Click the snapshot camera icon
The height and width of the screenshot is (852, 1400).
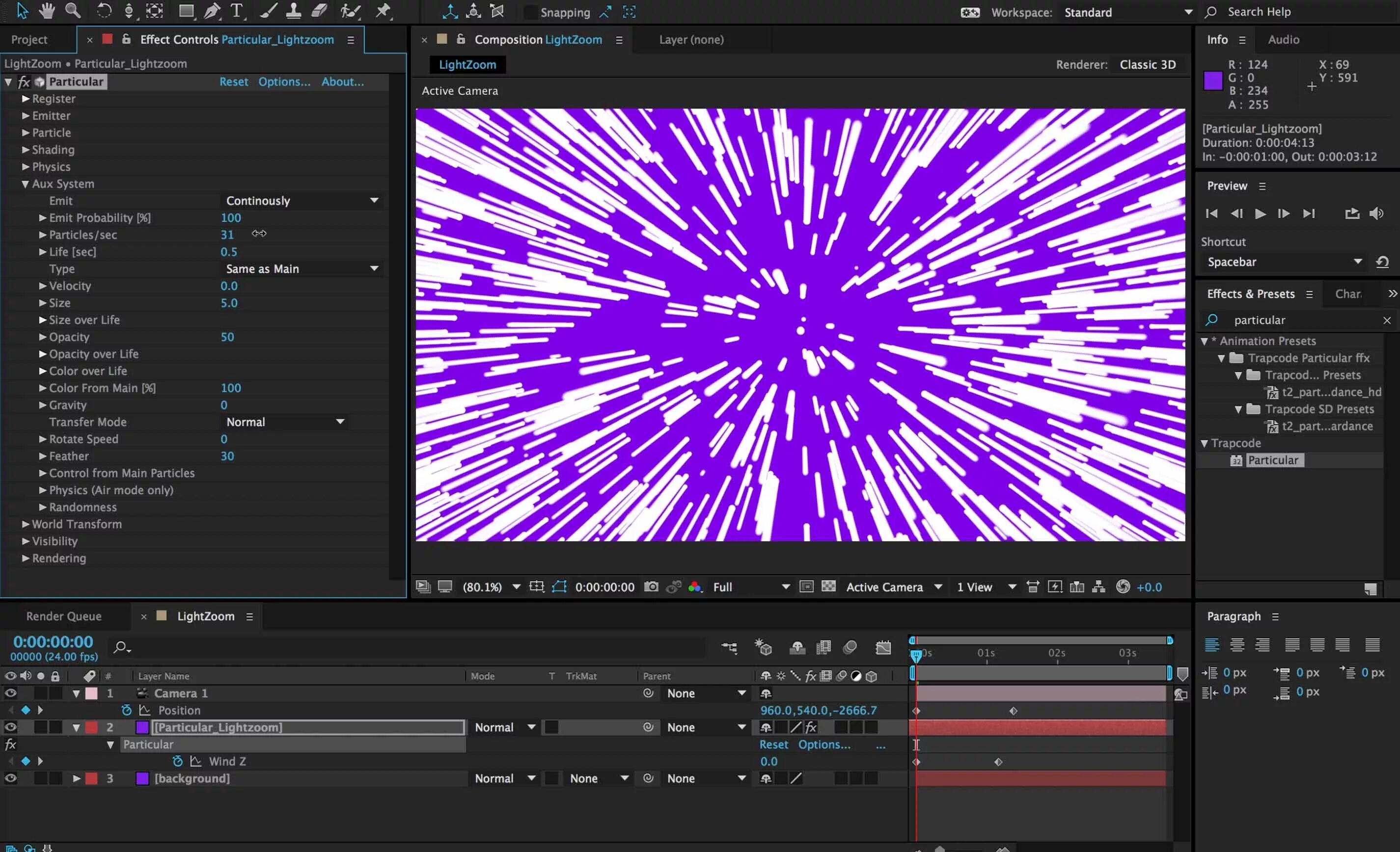[651, 587]
